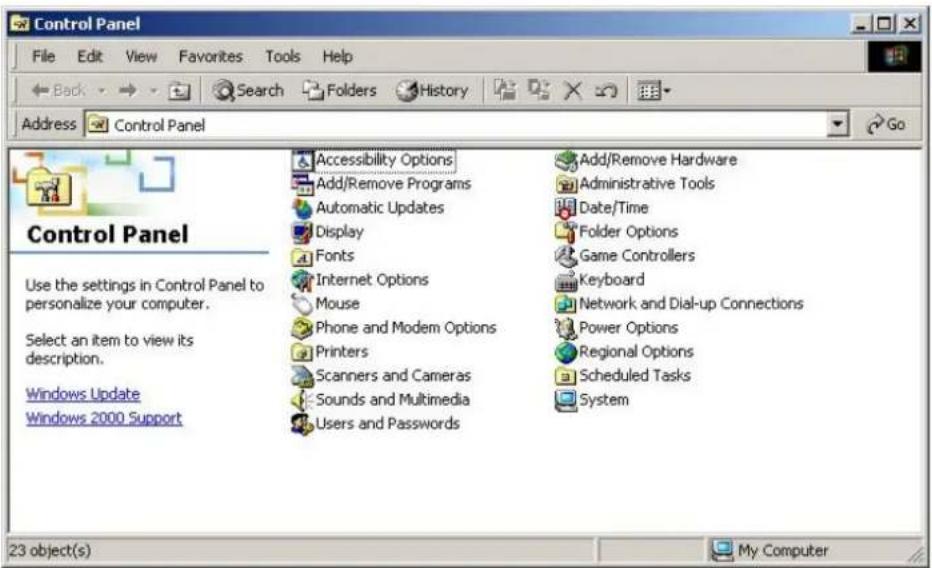Image resolution: width=932 pixels, height=568 pixels.
Task: Open the Favorites menu
Action: click(210, 56)
